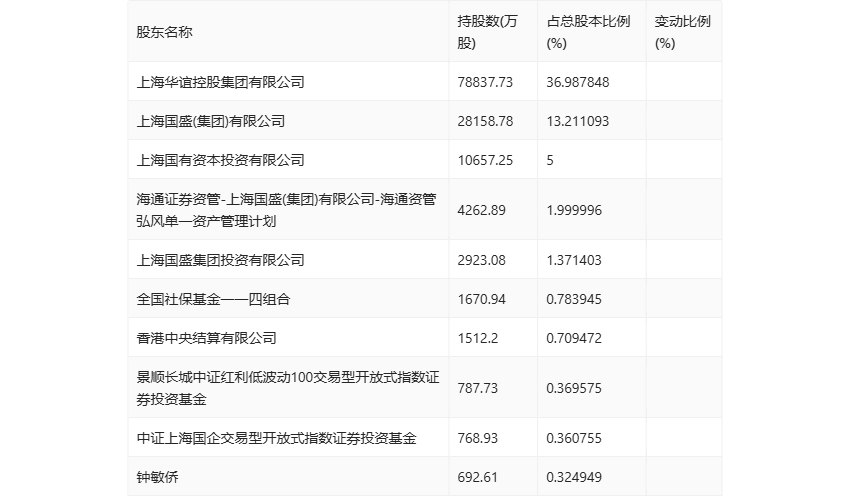850x496 pixels.
Task: Select 全国社保基金一一四组合 shareholder name
Action: [213, 299]
